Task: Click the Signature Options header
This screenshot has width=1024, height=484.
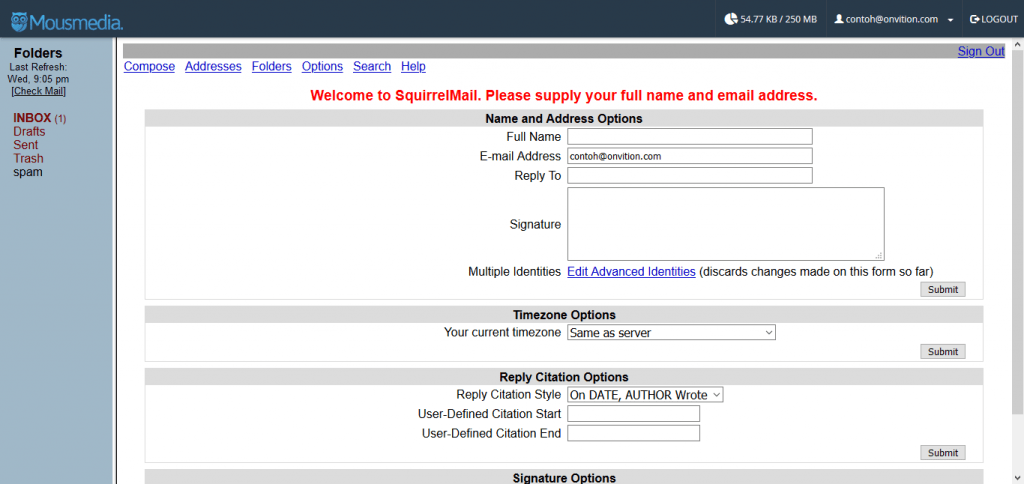Action: pos(564,478)
